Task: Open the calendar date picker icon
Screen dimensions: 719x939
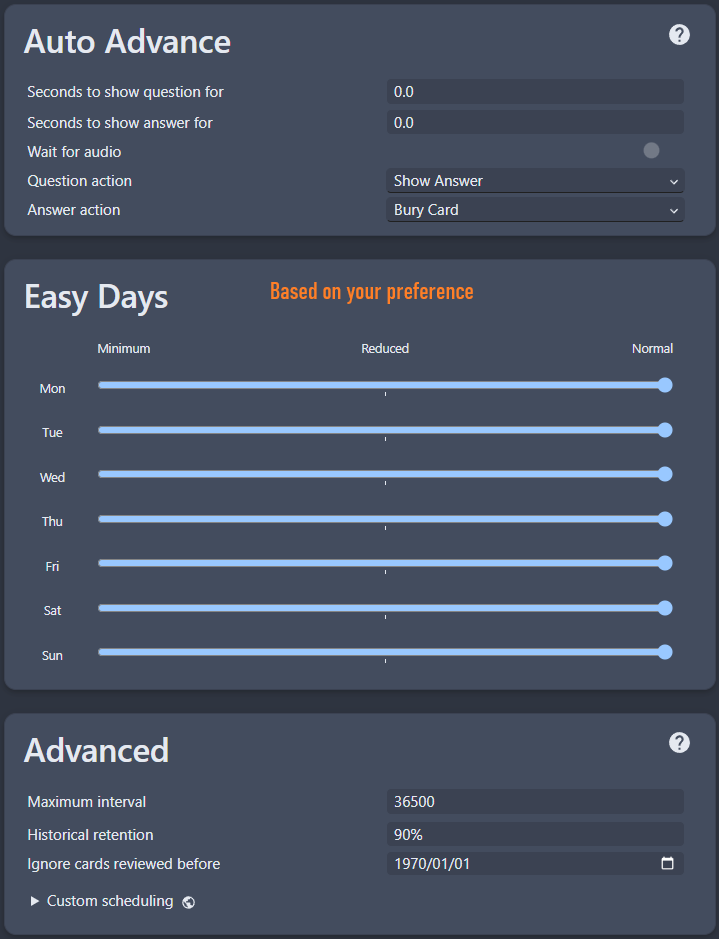Action: click(x=667, y=864)
